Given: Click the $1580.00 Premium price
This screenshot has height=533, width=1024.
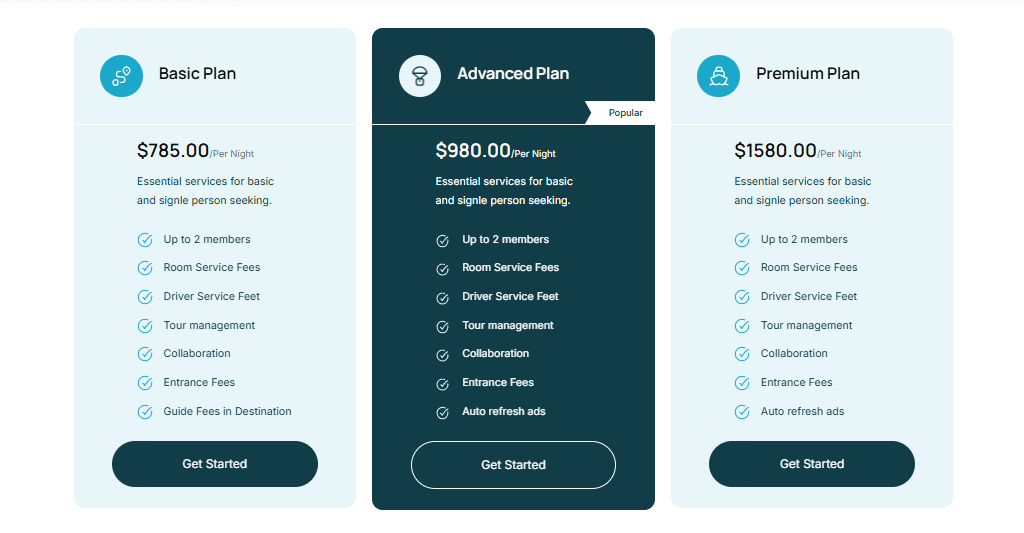Looking at the screenshot, I should point(775,151).
